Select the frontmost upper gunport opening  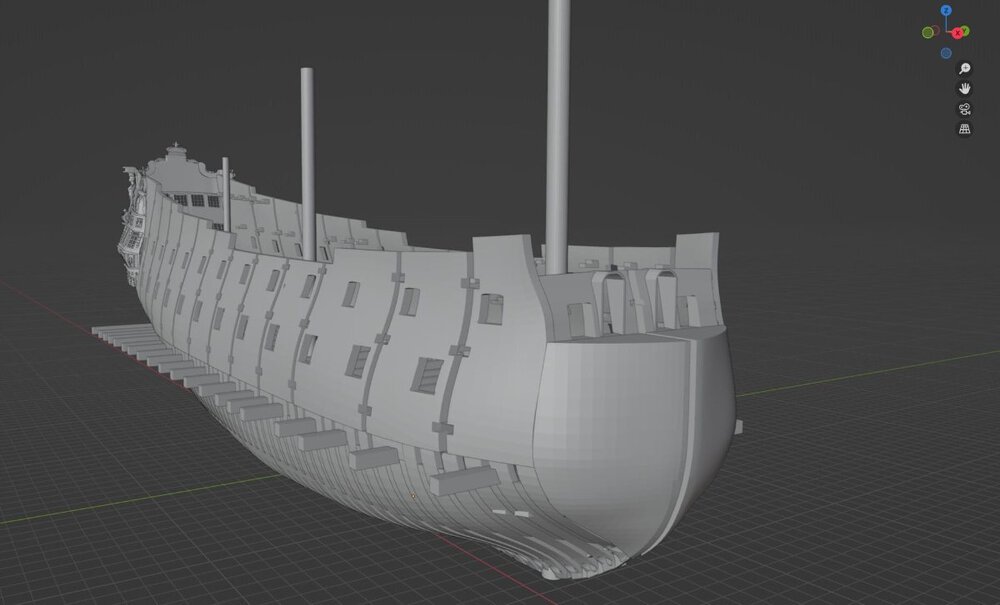491,309
